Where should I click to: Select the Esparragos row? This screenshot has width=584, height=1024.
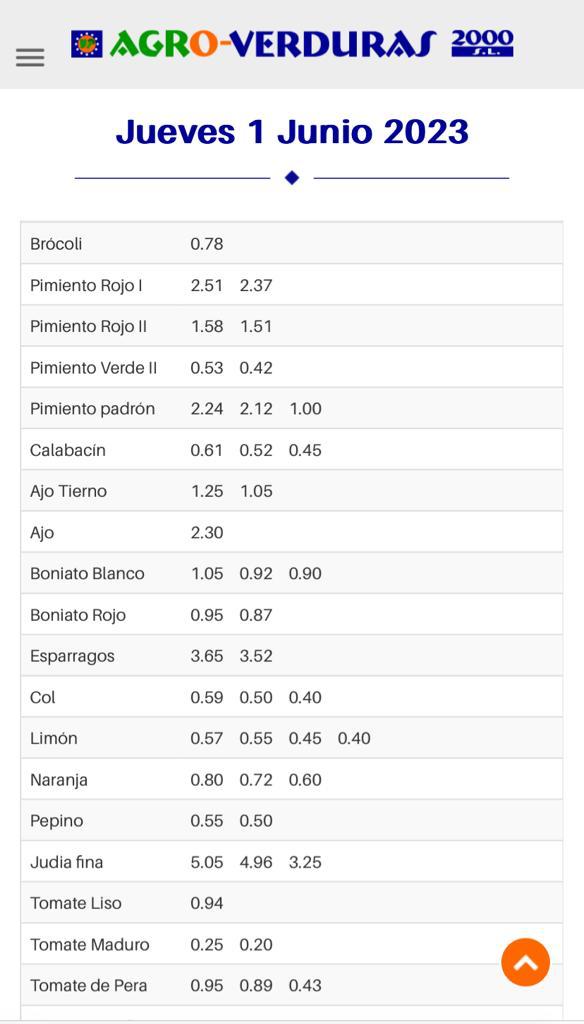click(x=292, y=656)
